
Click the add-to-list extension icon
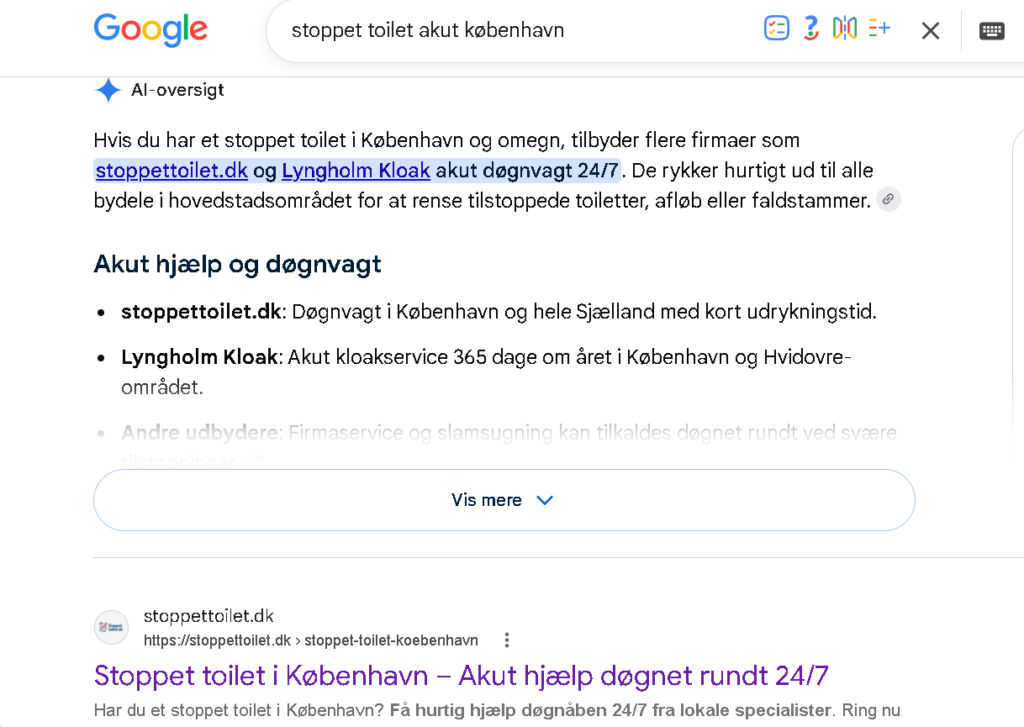pos(879,28)
